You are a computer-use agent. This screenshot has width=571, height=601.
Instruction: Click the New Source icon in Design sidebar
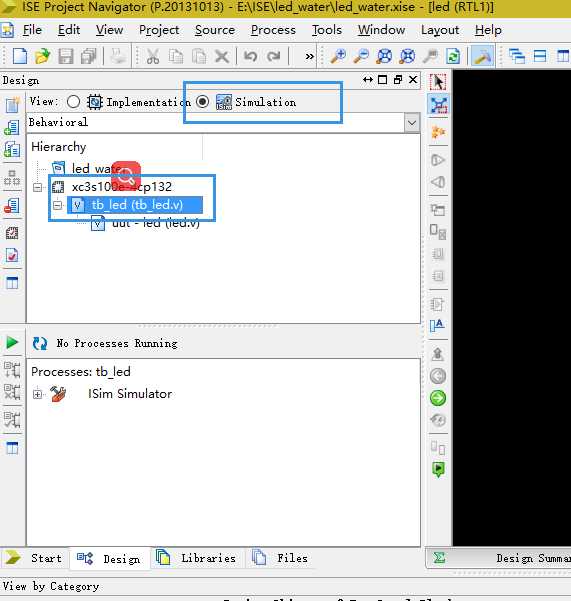[12, 104]
